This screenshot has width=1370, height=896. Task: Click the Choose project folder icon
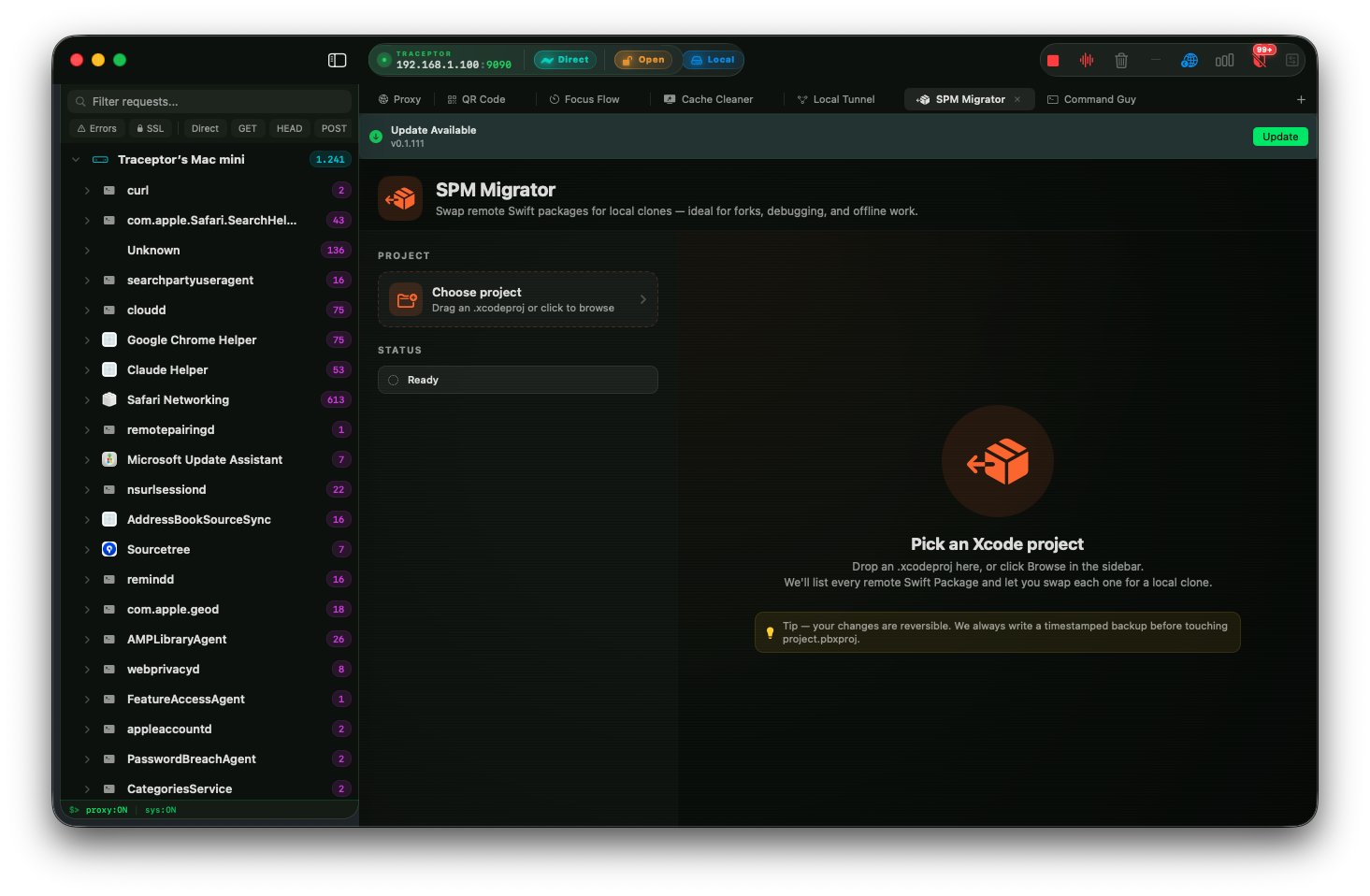406,299
